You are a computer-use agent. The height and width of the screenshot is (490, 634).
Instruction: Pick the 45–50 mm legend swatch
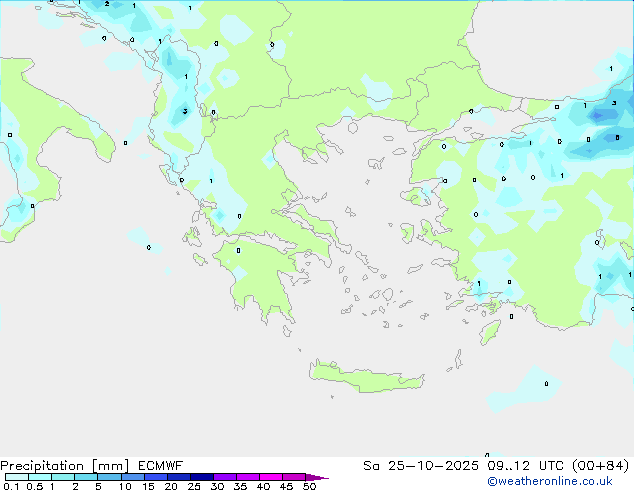pyautogui.click(x=294, y=477)
